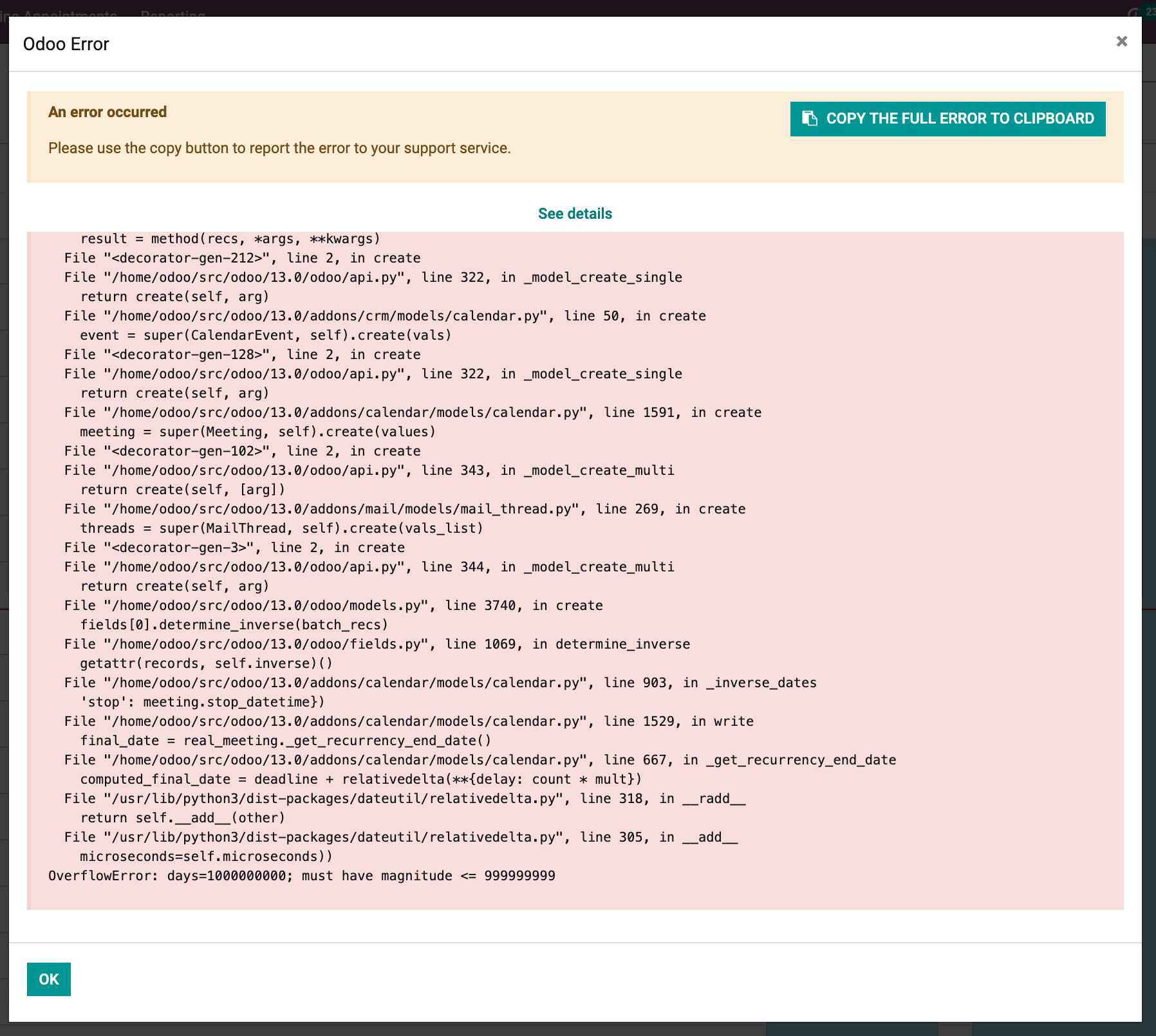This screenshot has width=1156, height=1036.
Task: Click the 'An error occurred' heading
Action: (107, 111)
